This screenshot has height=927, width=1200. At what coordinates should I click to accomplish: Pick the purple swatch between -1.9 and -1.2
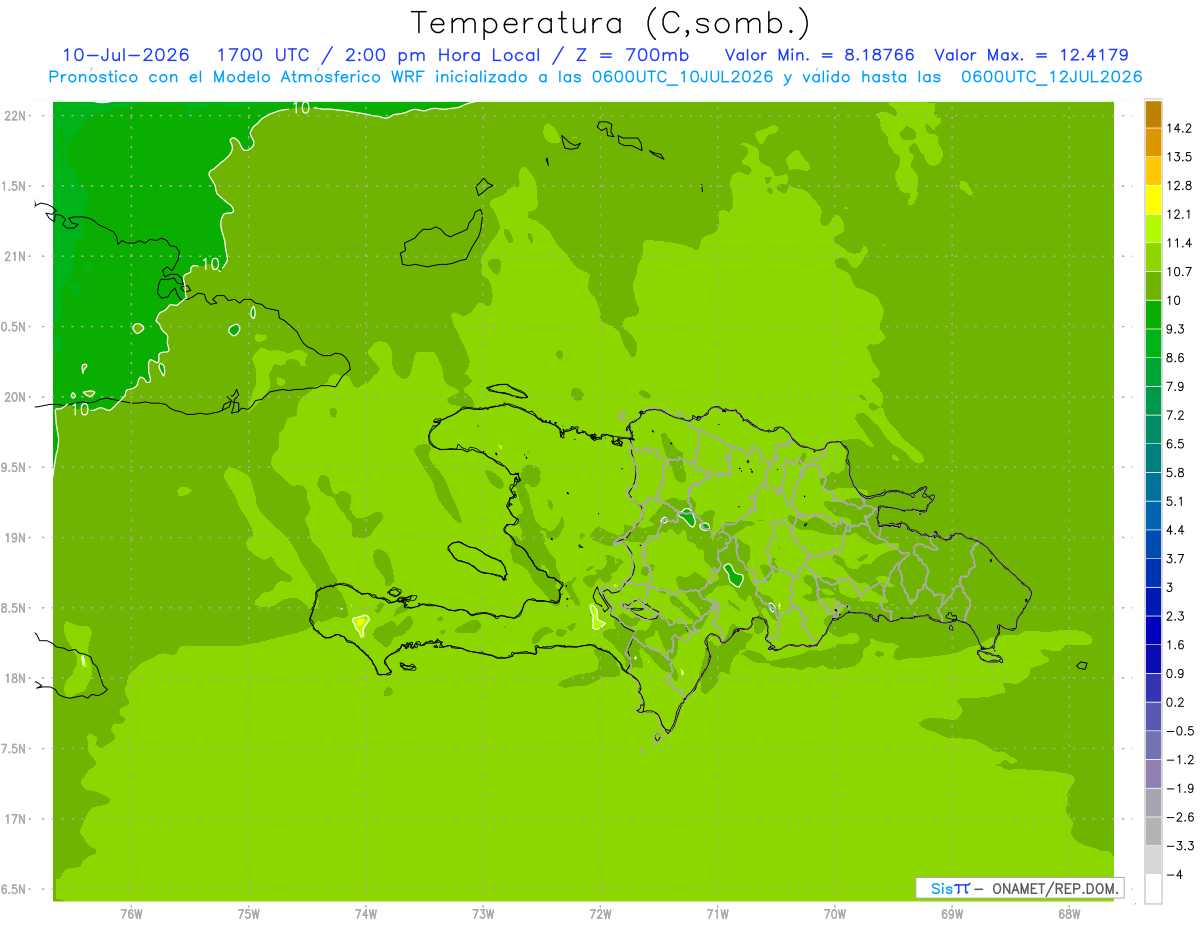coord(1153,774)
